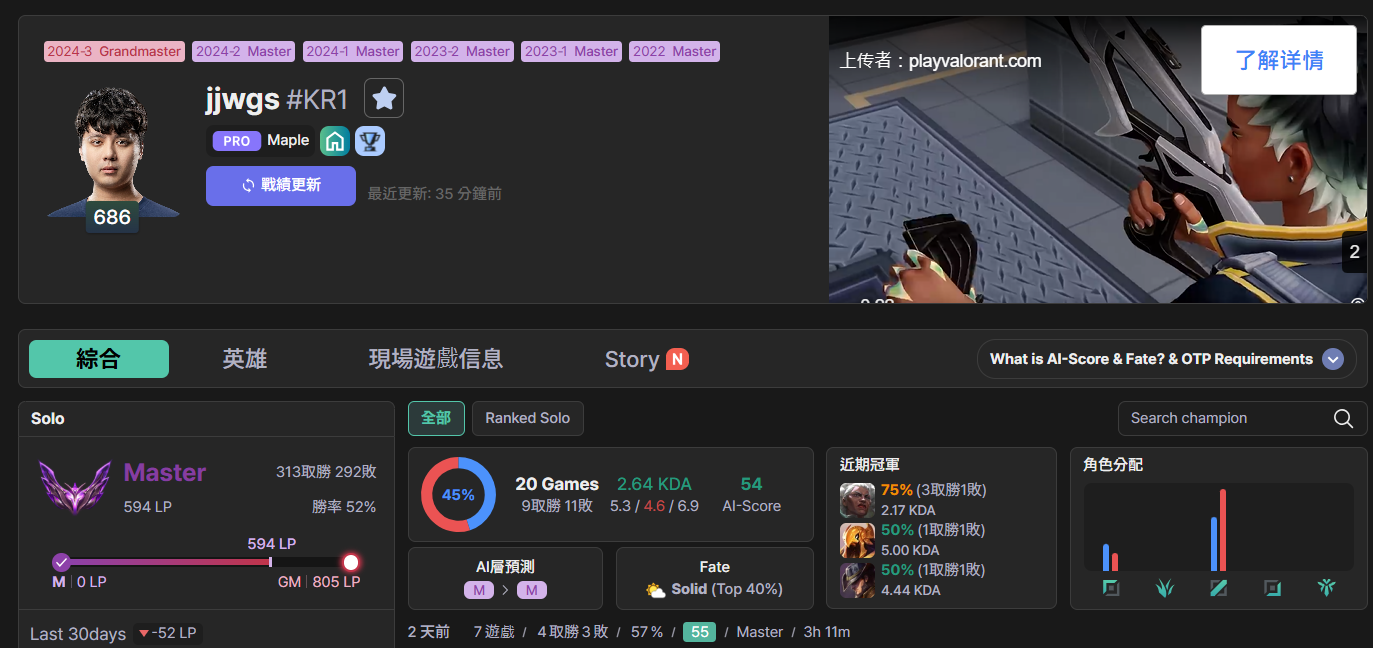Click the AI層預測 M to M prediction
Image resolution: width=1373 pixels, height=648 pixels.
(505, 590)
